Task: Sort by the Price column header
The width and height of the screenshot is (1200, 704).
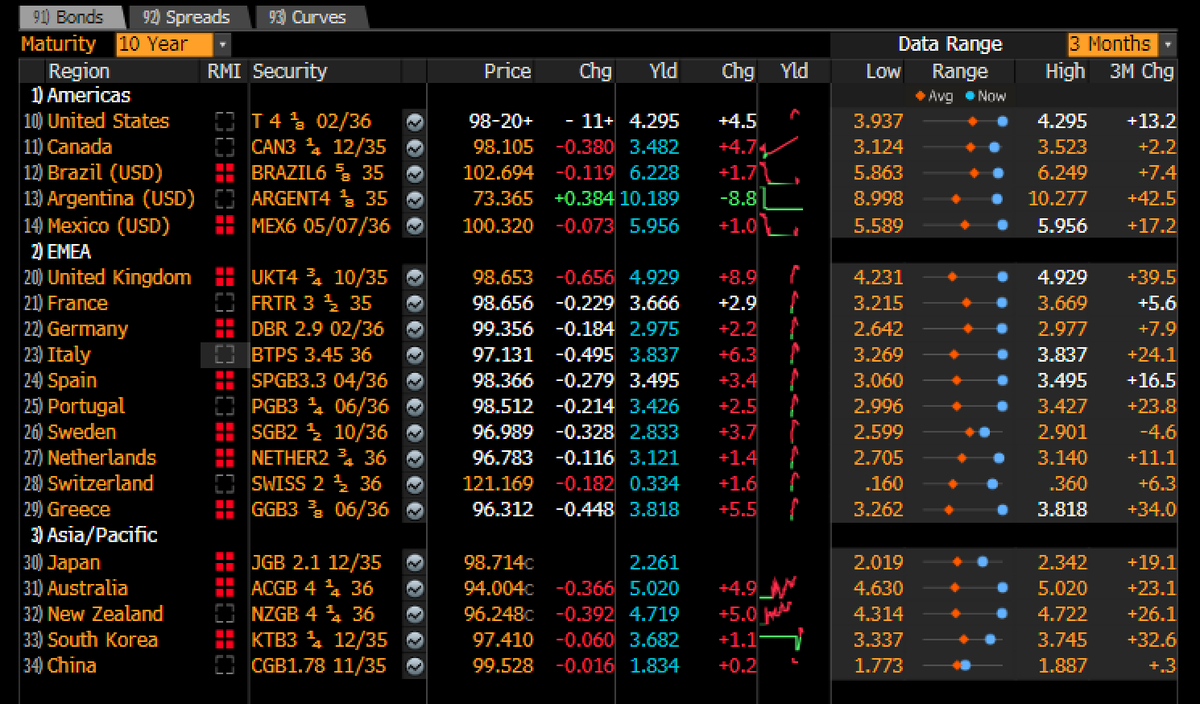Action: pos(507,71)
